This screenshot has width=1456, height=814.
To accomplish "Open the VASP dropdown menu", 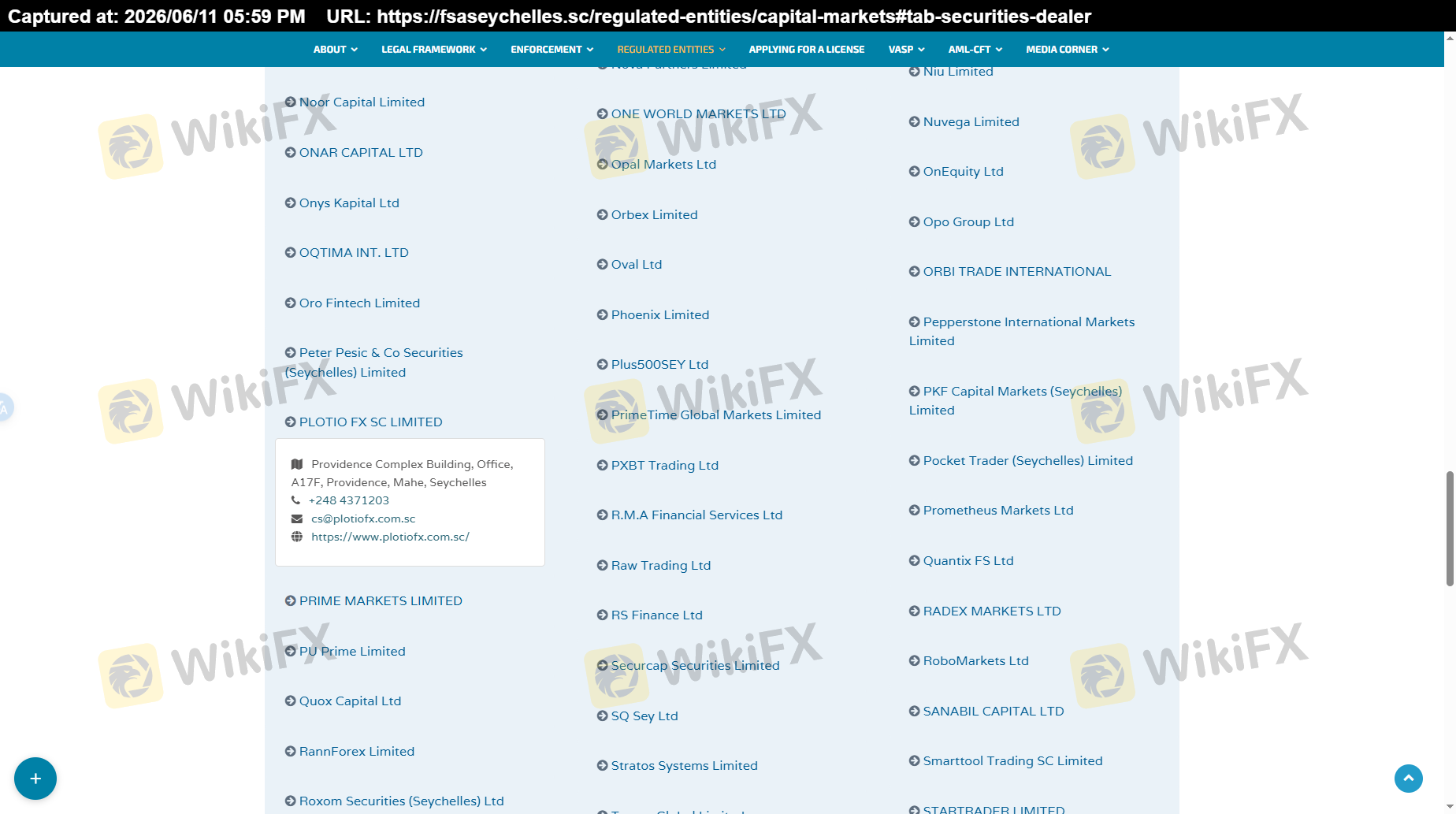I will click(x=907, y=50).
